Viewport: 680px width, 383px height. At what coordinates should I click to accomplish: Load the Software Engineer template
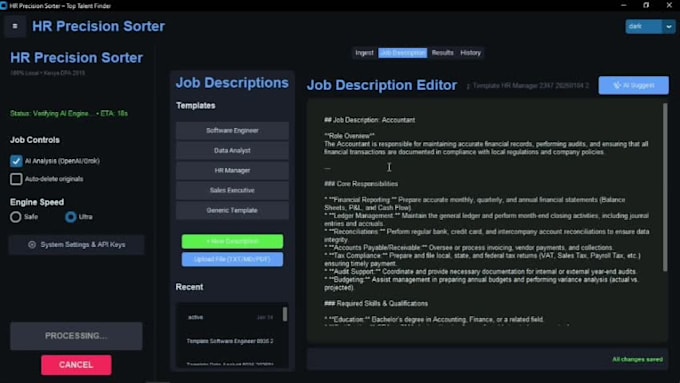pyautogui.click(x=232, y=131)
